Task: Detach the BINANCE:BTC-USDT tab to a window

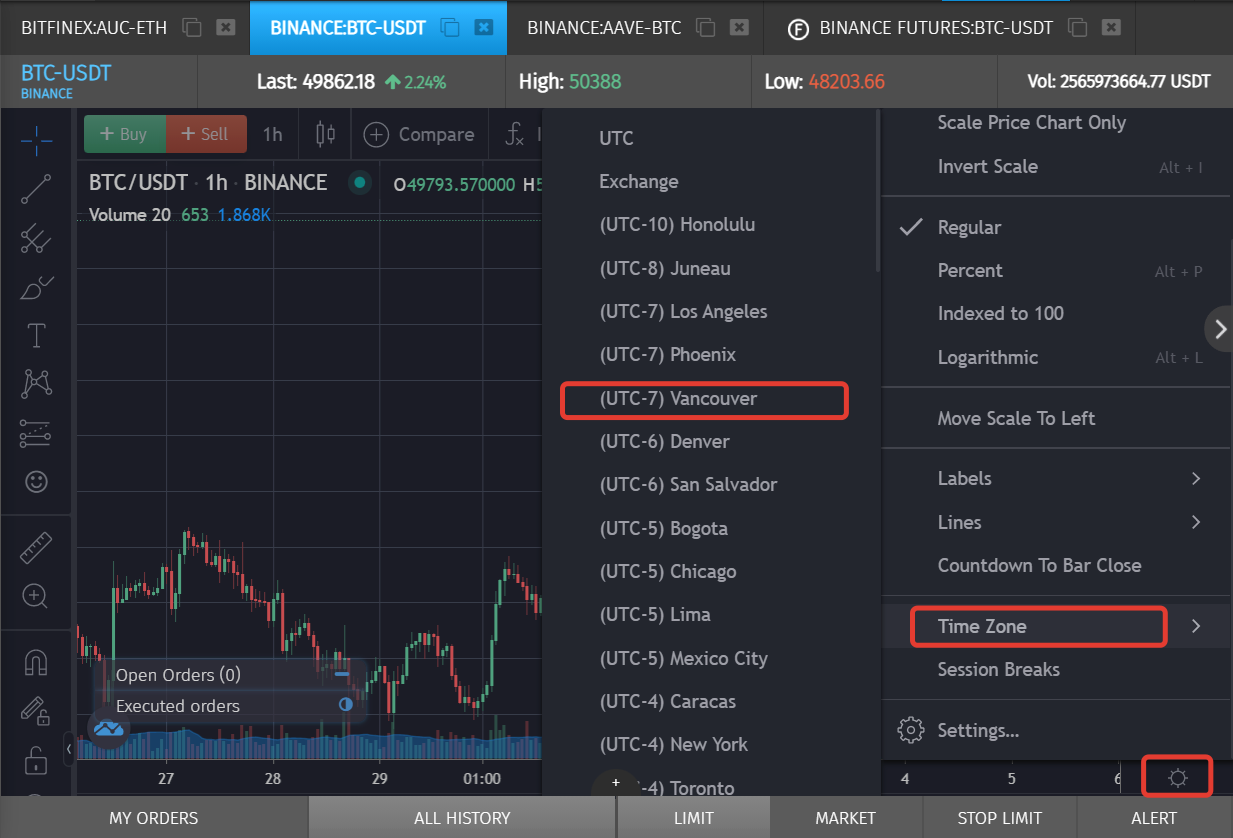Action: click(450, 27)
